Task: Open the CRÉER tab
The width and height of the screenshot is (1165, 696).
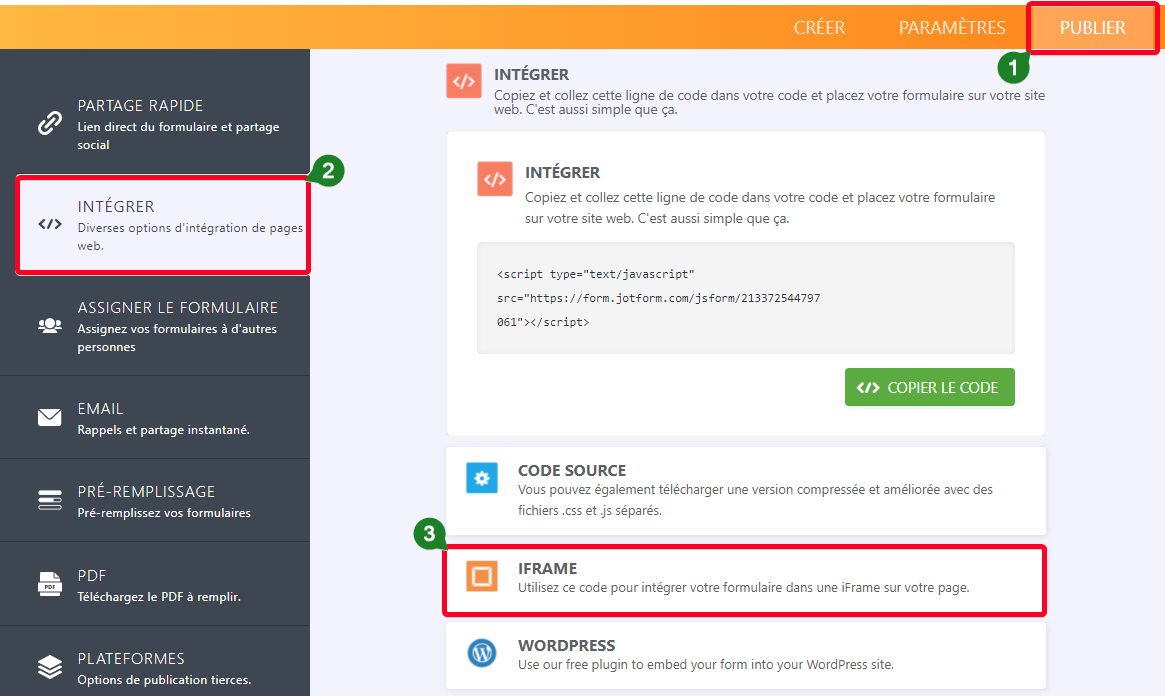Action: click(x=819, y=27)
